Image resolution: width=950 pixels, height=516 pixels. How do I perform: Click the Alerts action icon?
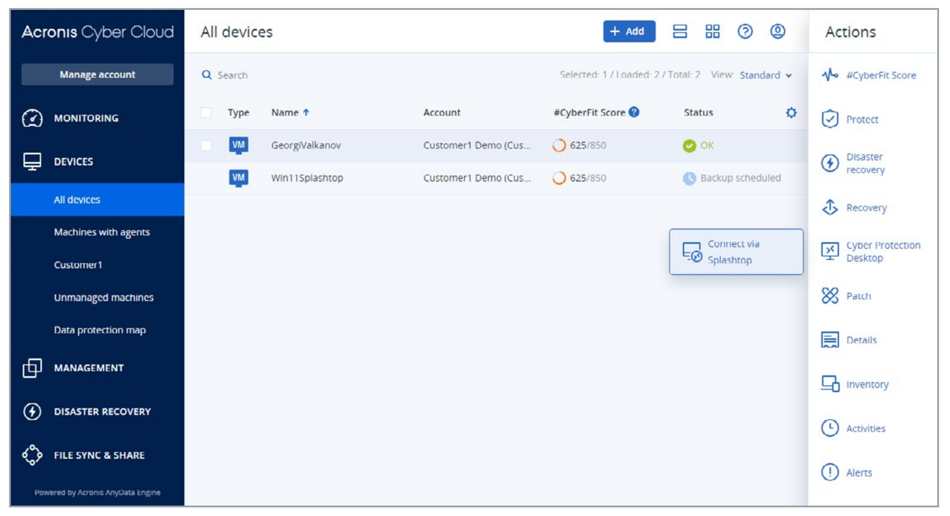pyautogui.click(x=829, y=472)
